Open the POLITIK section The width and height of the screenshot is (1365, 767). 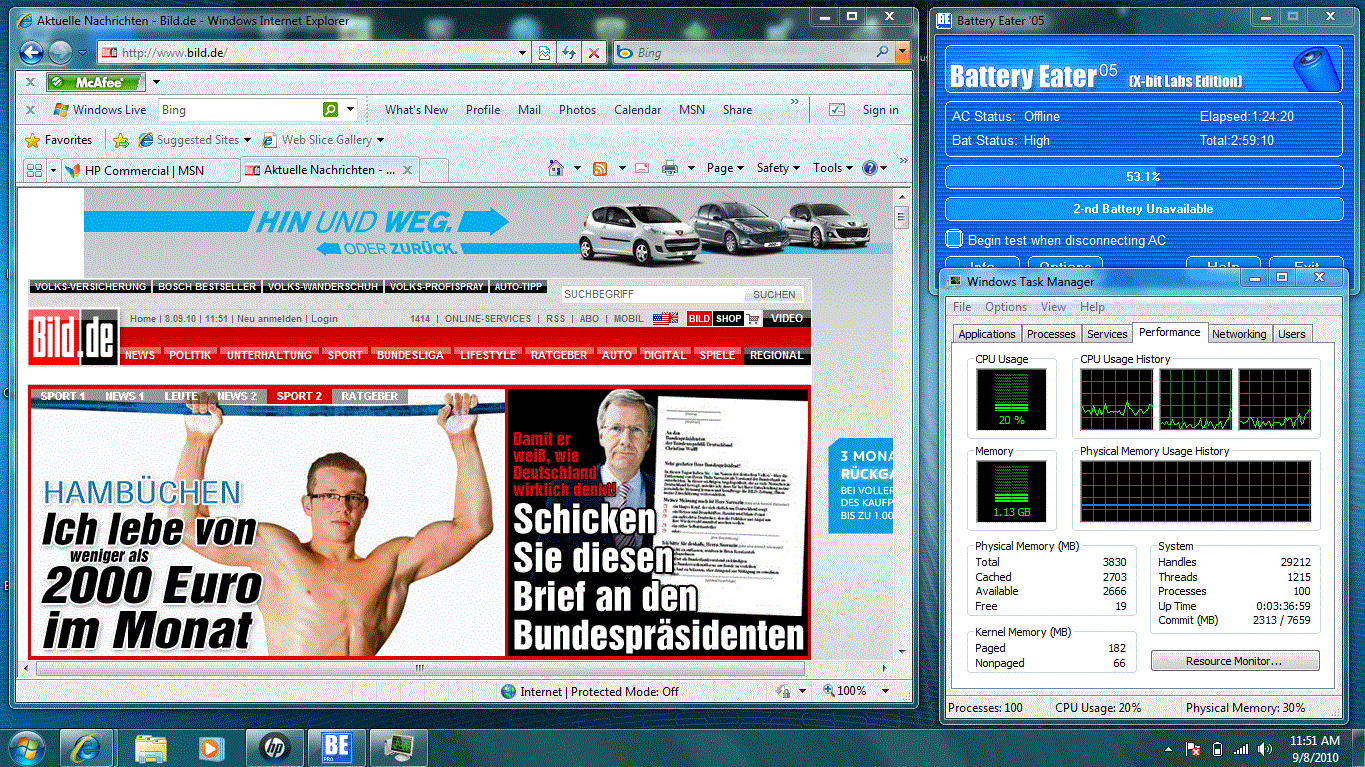point(190,355)
